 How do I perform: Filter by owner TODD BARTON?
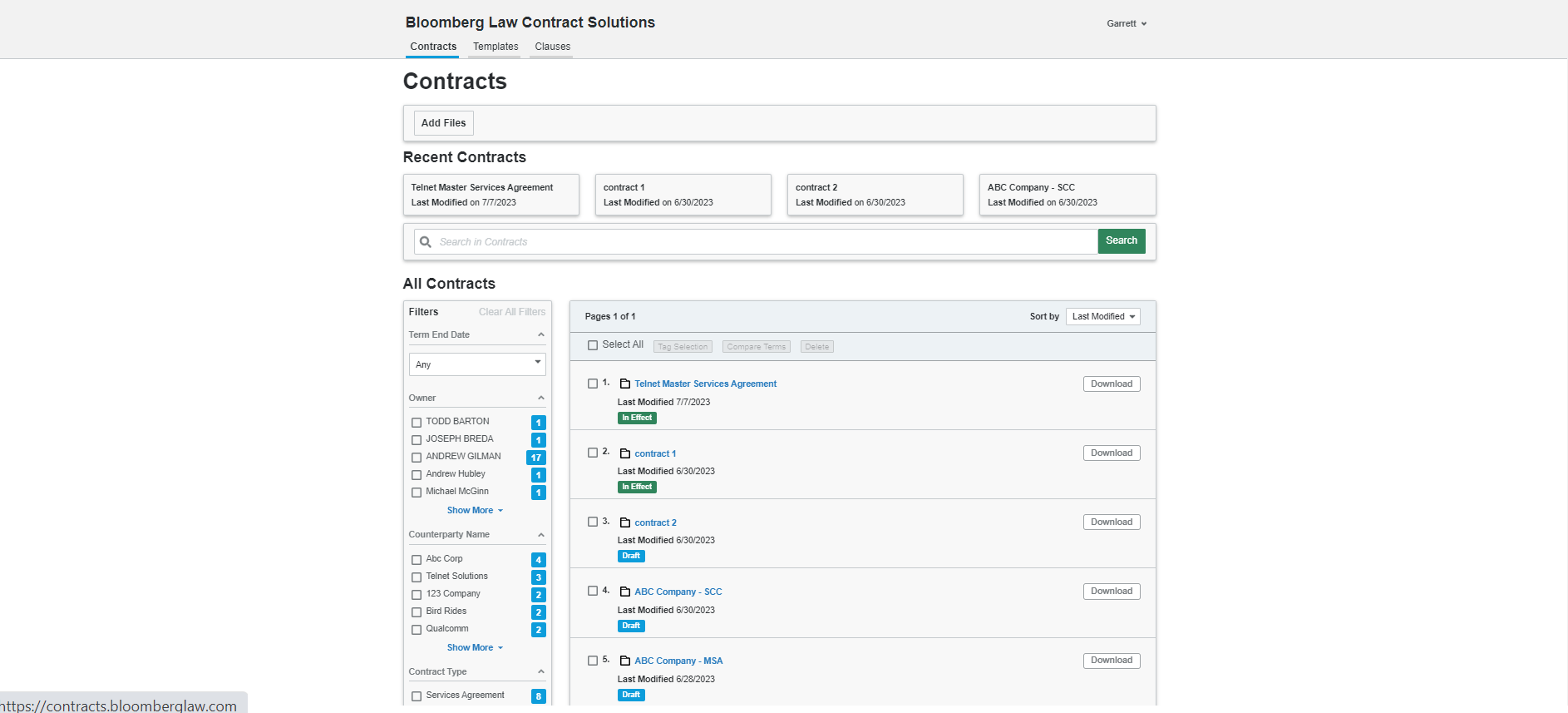(x=417, y=423)
